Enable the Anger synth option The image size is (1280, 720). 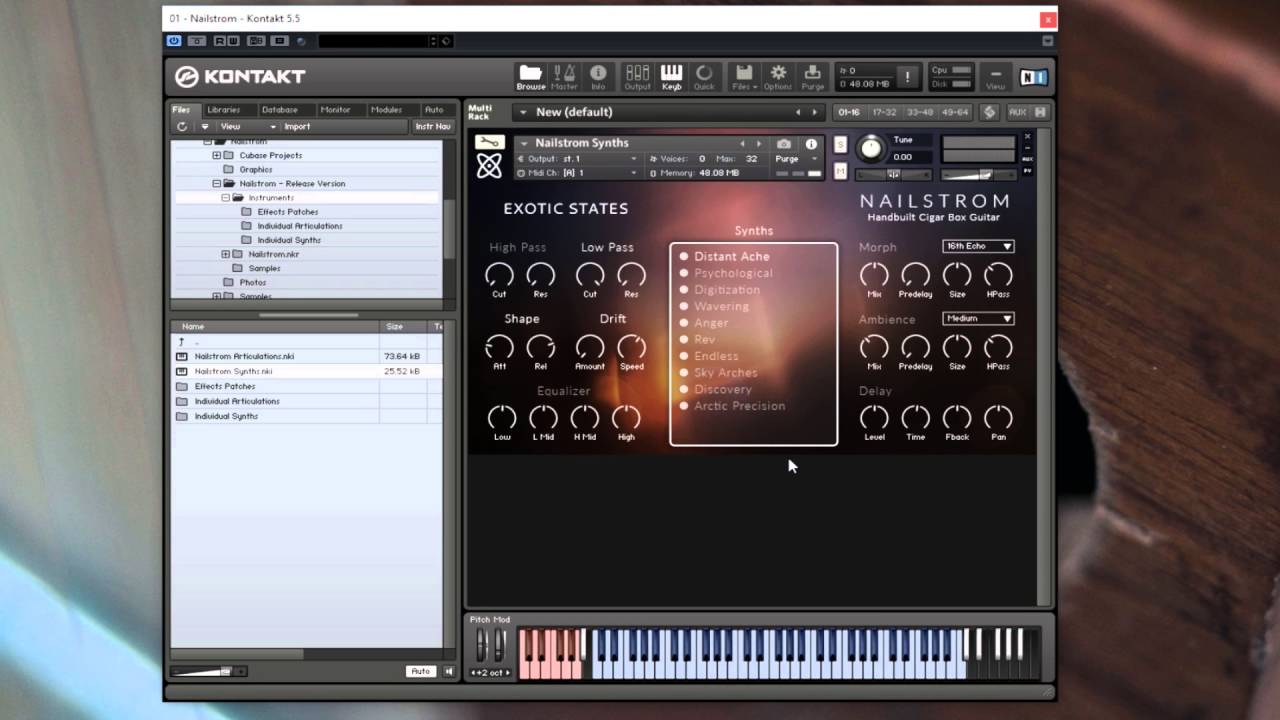point(710,322)
